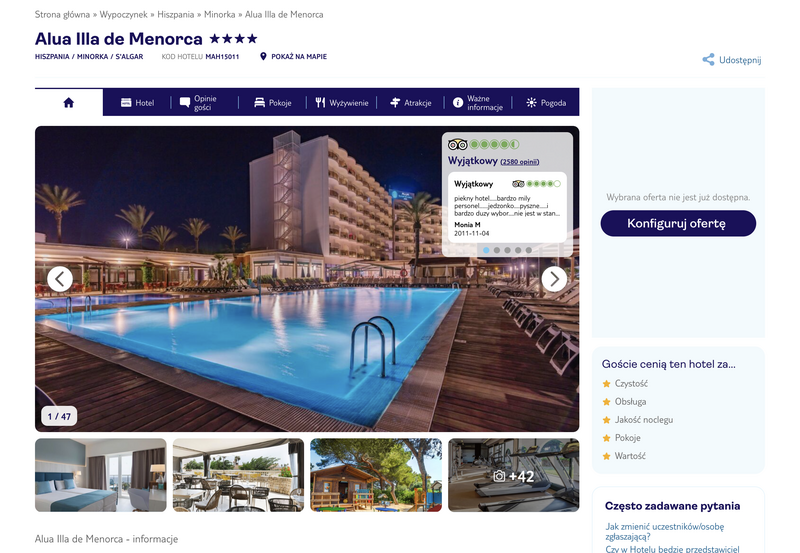
Task: Select the last review carousel dot
Action: click(x=529, y=250)
